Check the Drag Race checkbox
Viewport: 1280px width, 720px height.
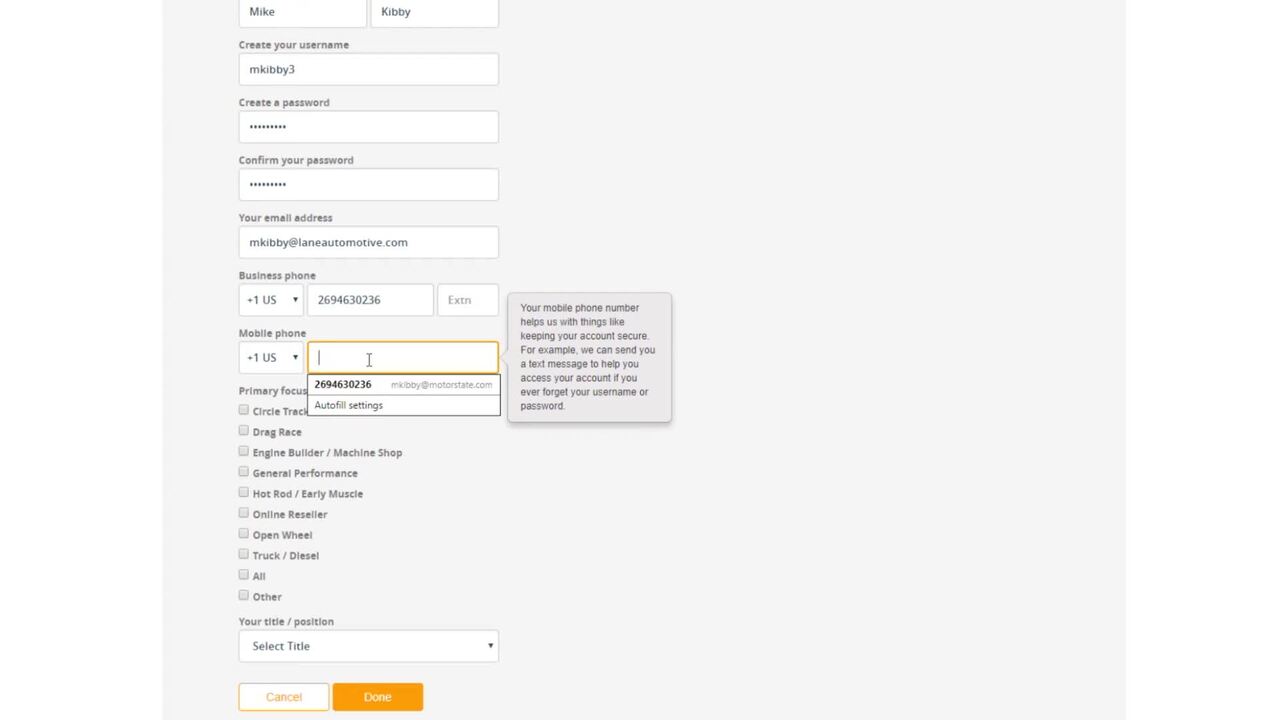coord(244,431)
